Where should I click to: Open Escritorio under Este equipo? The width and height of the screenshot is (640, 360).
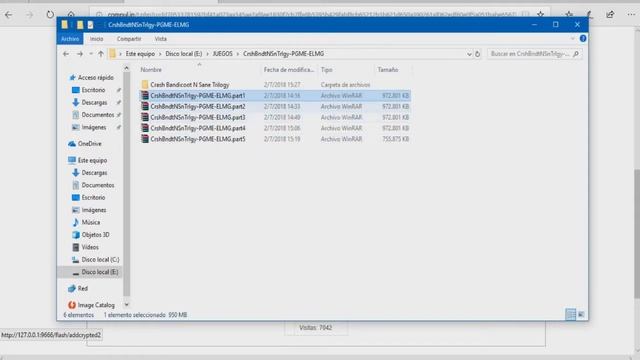93,198
